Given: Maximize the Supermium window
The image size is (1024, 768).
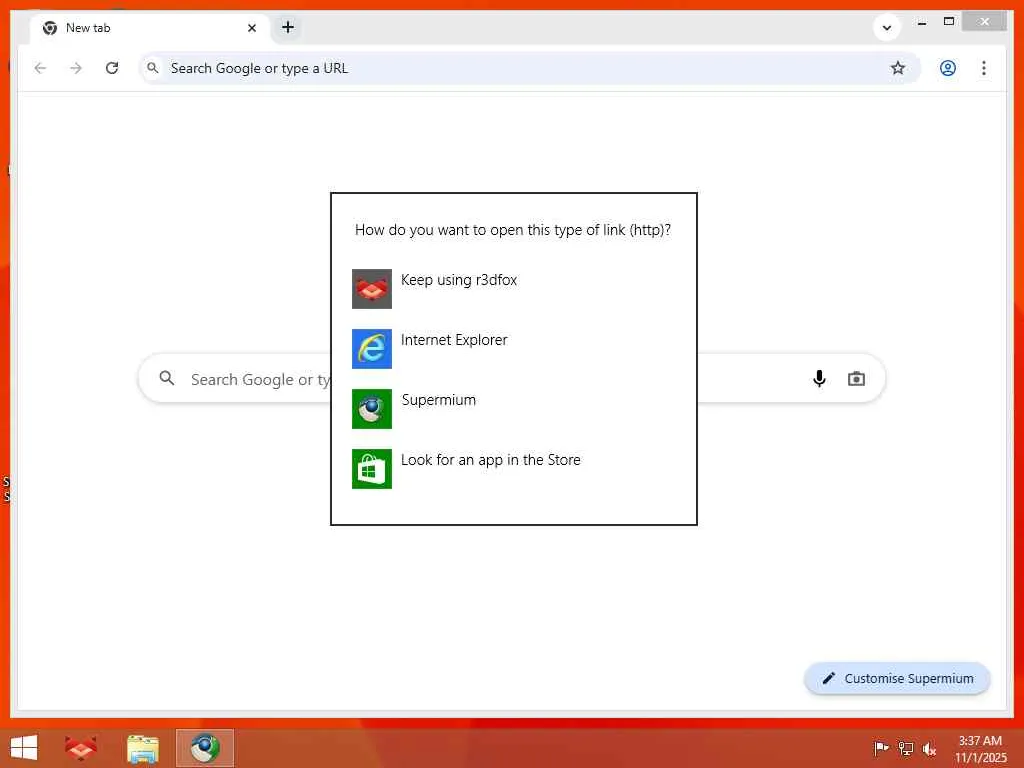Looking at the screenshot, I should pyautogui.click(x=949, y=22).
